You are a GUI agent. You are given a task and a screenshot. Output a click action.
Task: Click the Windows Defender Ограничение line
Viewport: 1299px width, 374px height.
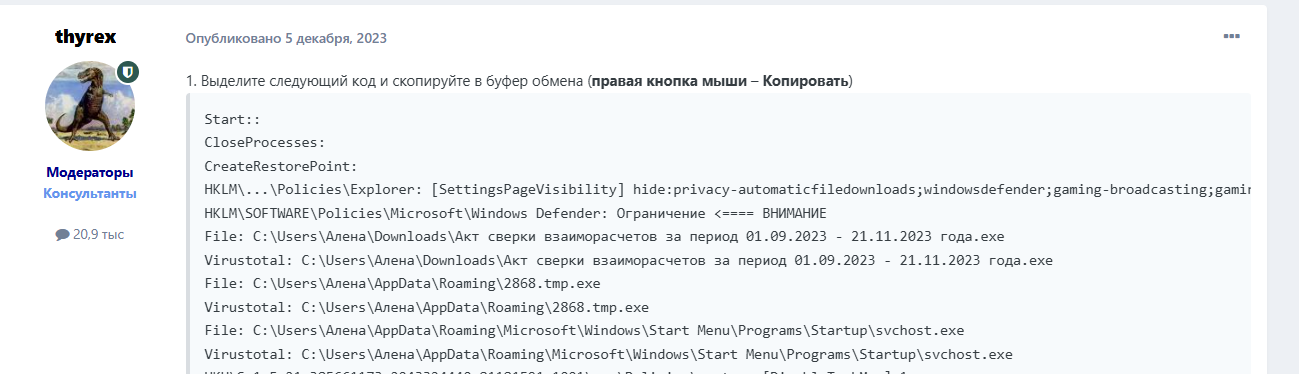516,213
